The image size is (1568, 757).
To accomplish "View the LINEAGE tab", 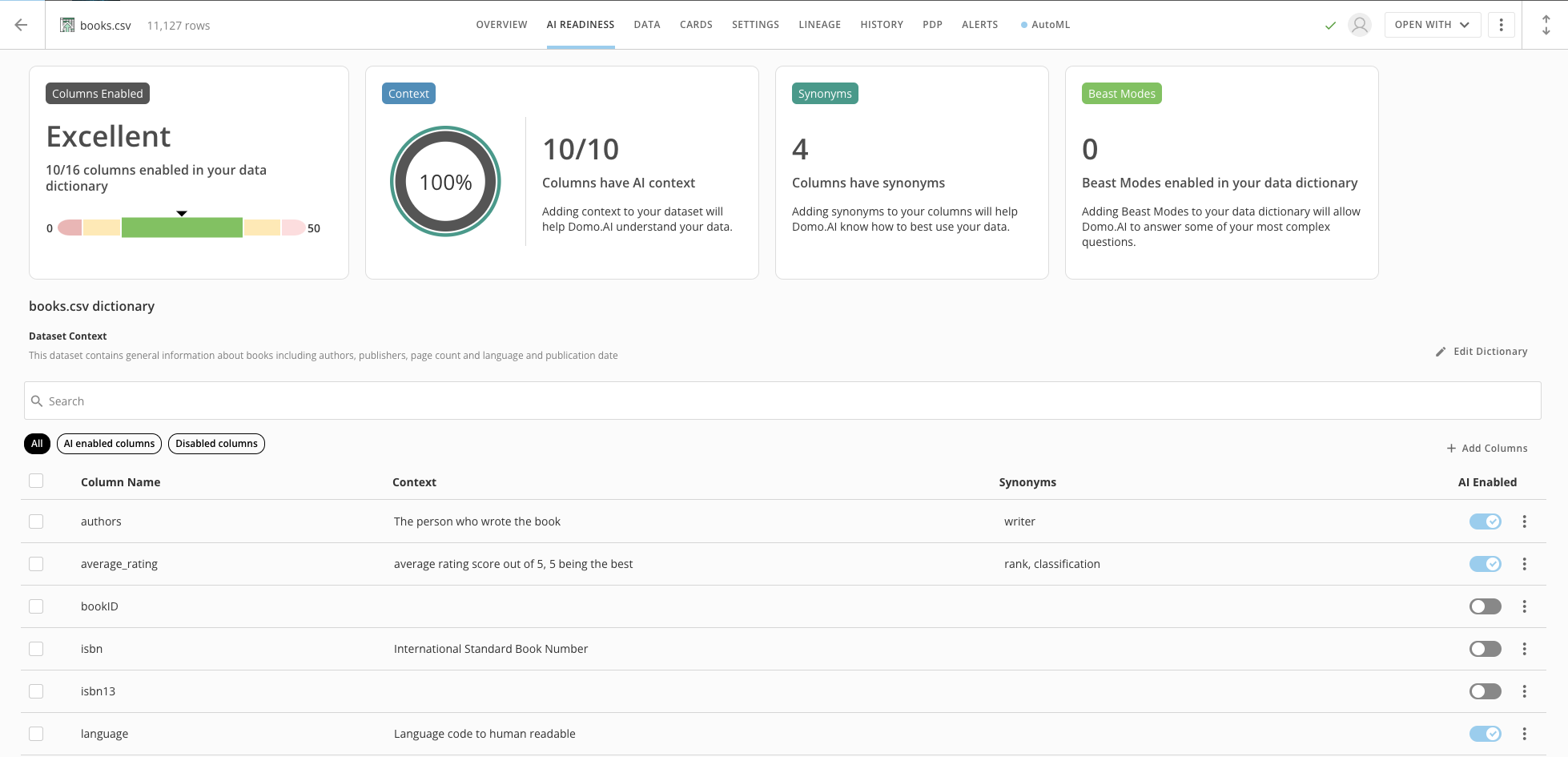I will pos(819,25).
